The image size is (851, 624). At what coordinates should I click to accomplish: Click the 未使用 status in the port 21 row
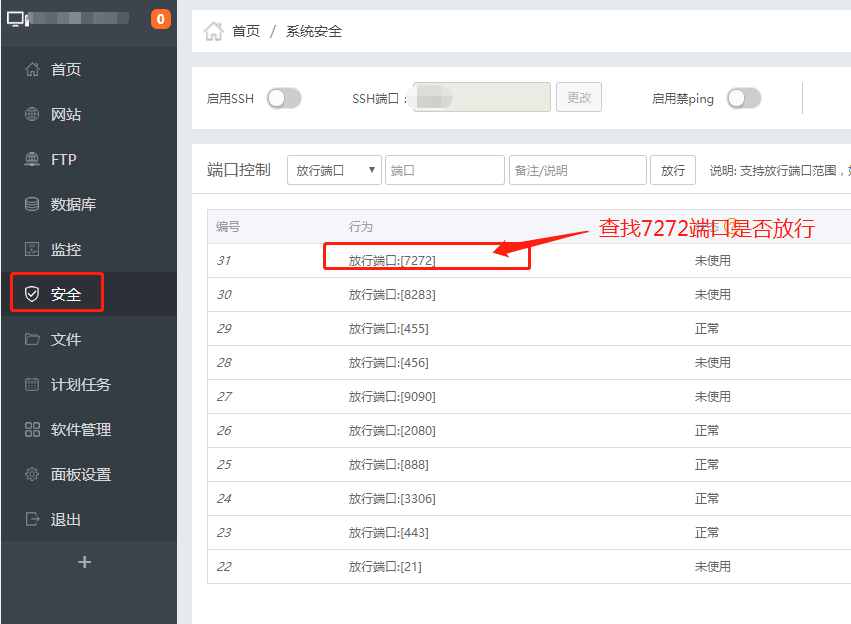coord(713,566)
